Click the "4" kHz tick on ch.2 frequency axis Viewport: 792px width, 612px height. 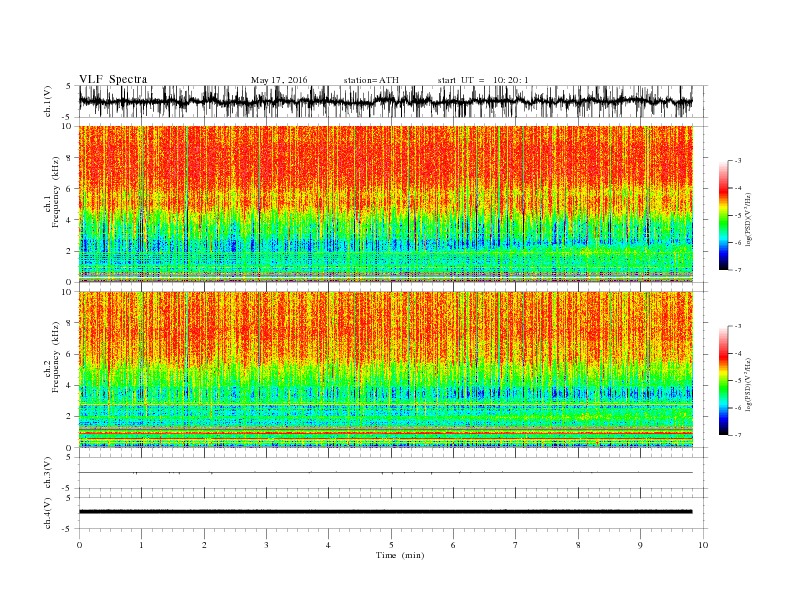click(x=70, y=386)
